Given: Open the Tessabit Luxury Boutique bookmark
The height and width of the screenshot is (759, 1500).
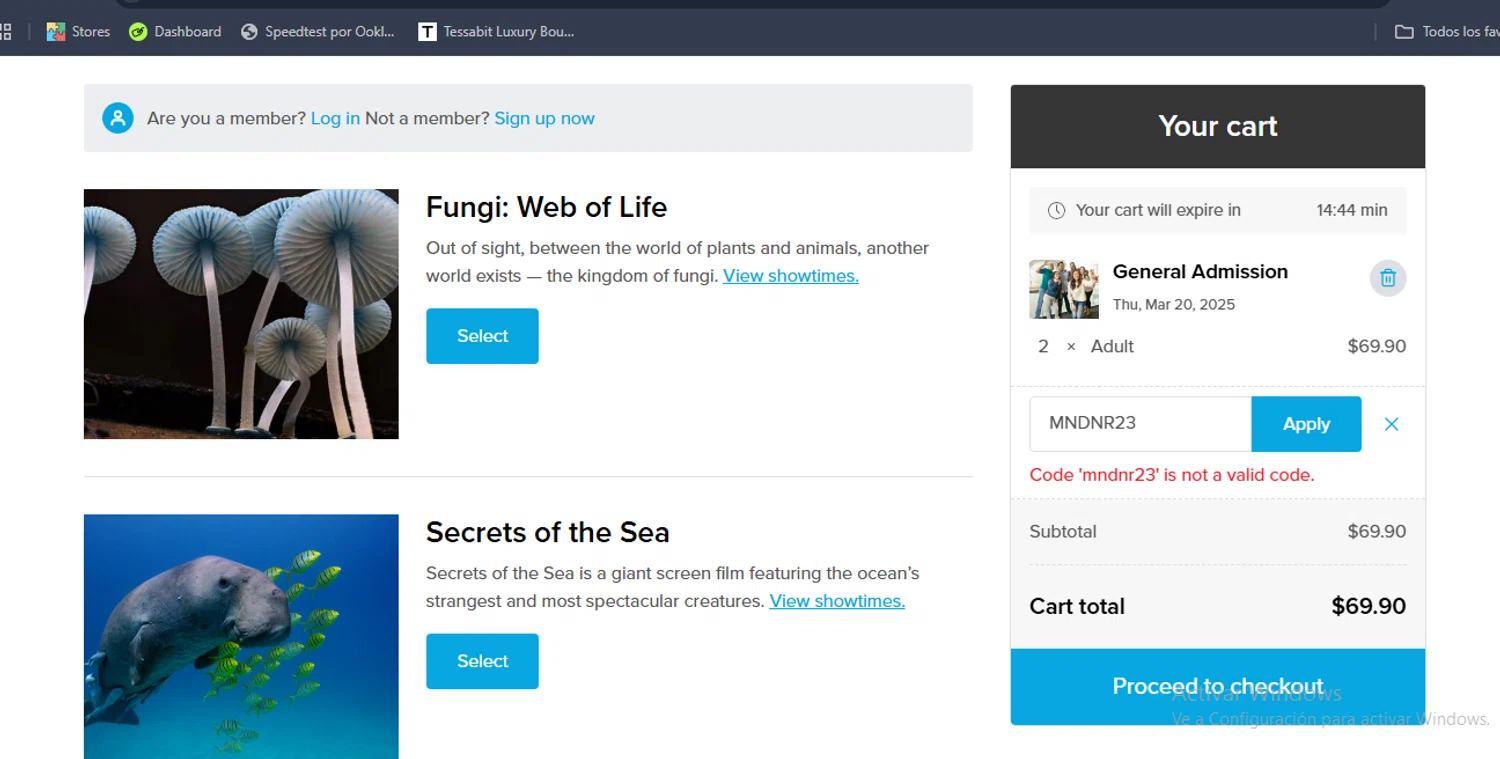Looking at the screenshot, I should [496, 32].
